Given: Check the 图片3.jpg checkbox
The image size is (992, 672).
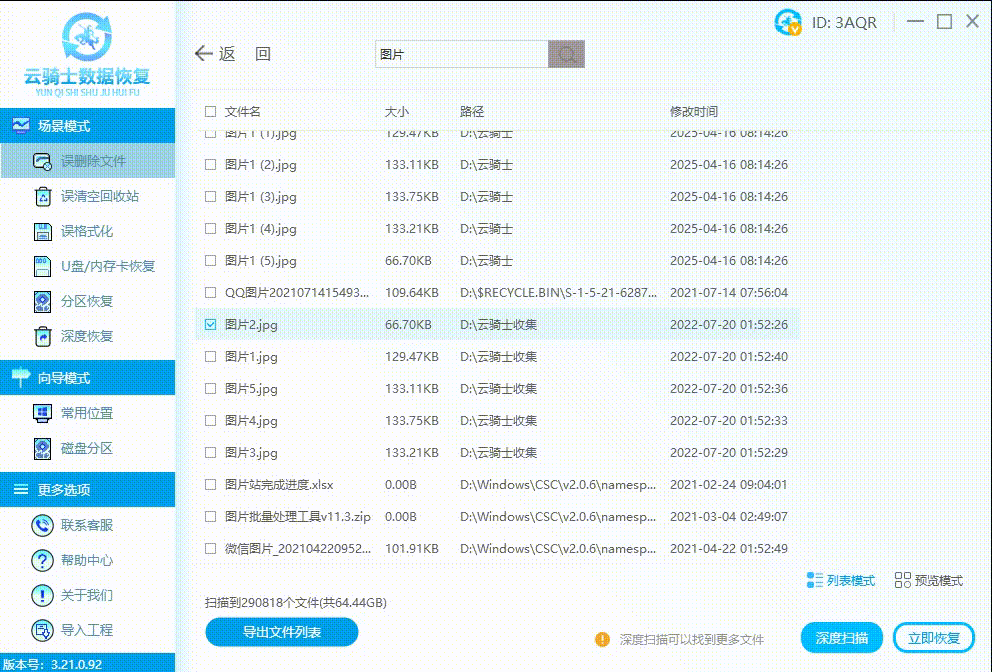Looking at the screenshot, I should (x=211, y=452).
